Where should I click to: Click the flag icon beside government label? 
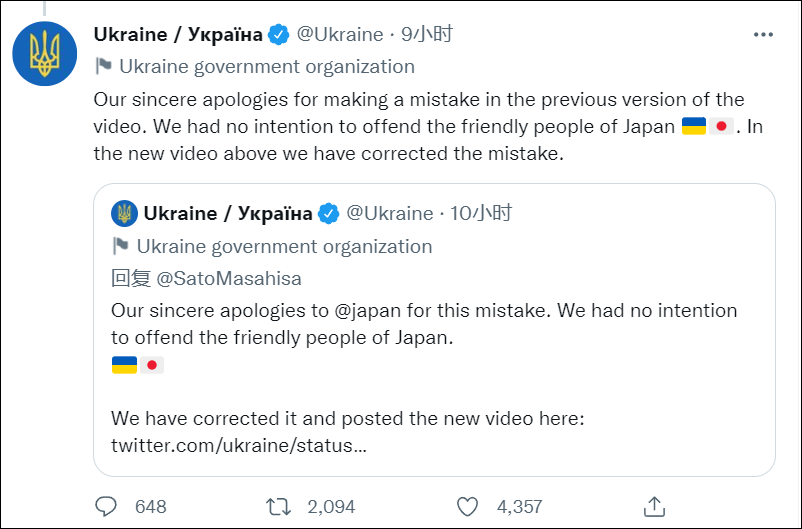(x=102, y=67)
